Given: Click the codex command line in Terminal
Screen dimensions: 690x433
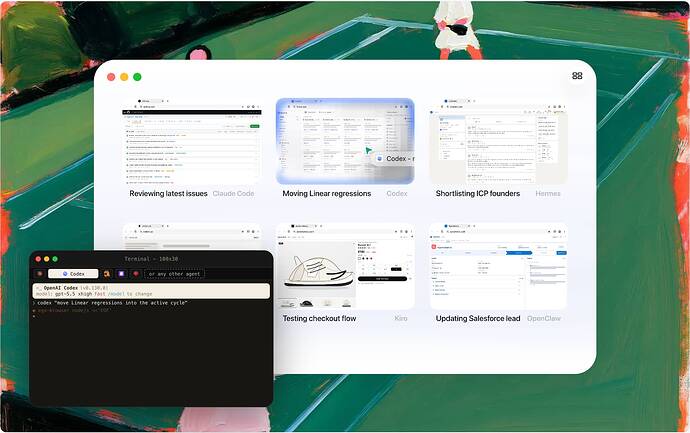Looking at the screenshot, I should [x=112, y=303].
